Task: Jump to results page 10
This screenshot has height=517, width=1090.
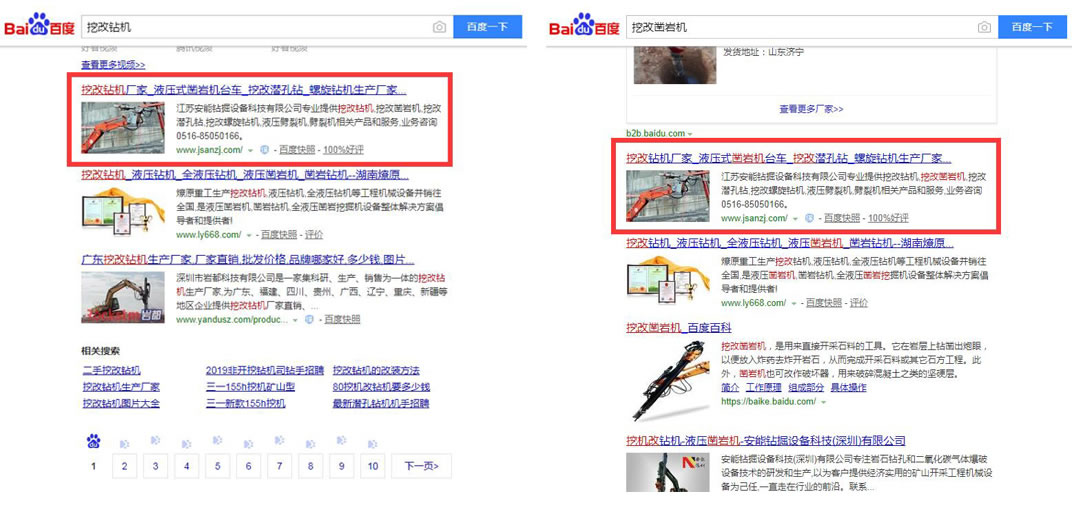Action: click(373, 466)
